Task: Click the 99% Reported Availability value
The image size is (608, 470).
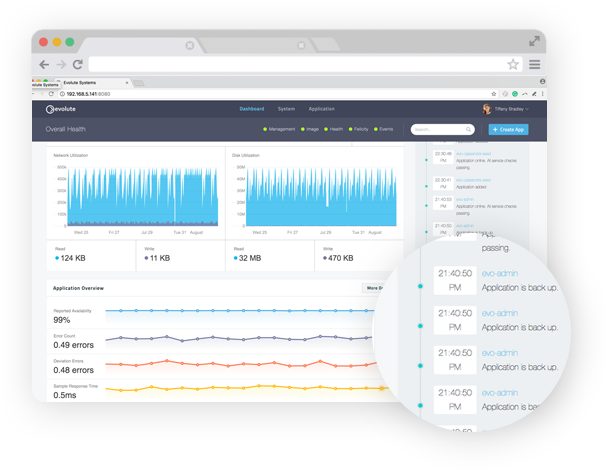Action: pyautogui.click(x=62, y=320)
